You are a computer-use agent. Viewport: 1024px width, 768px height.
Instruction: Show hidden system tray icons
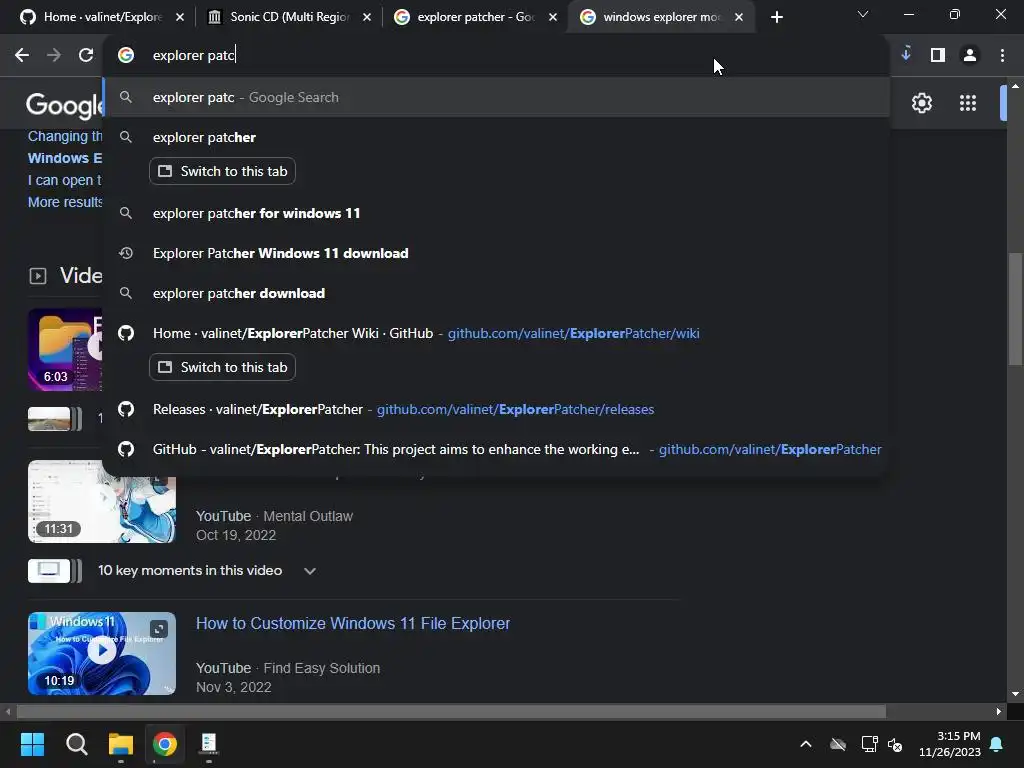tap(806, 744)
